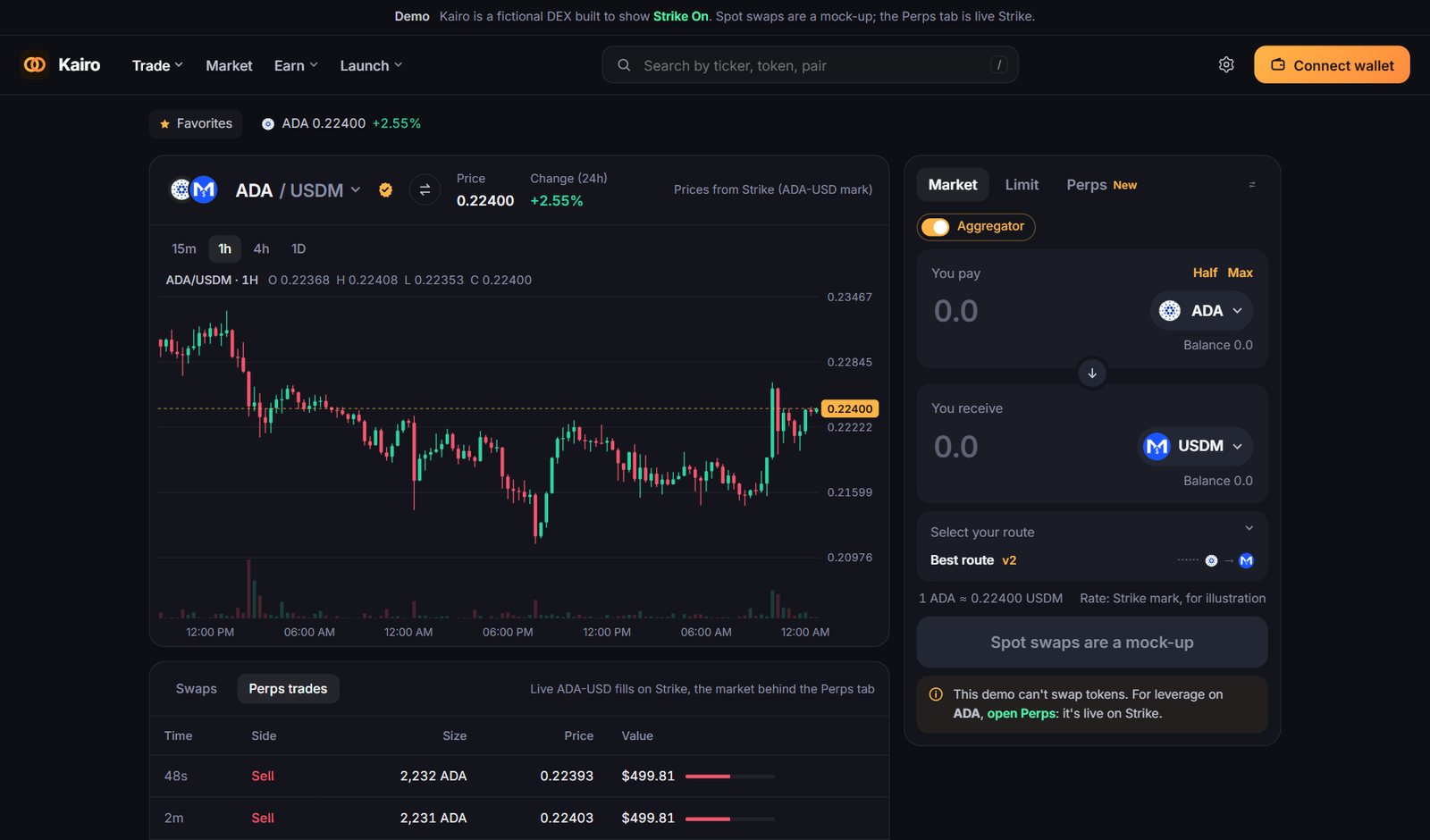This screenshot has width=1430, height=840.
Task: Click the Connect wallet button
Action: point(1332,64)
